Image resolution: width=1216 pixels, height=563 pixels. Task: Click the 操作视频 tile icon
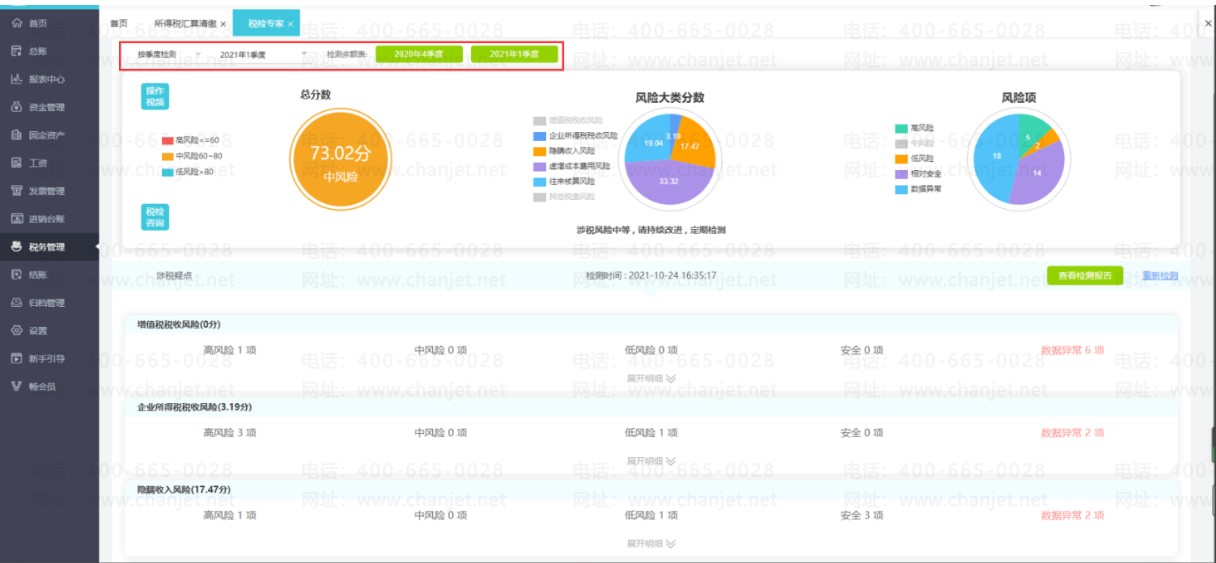(x=156, y=96)
